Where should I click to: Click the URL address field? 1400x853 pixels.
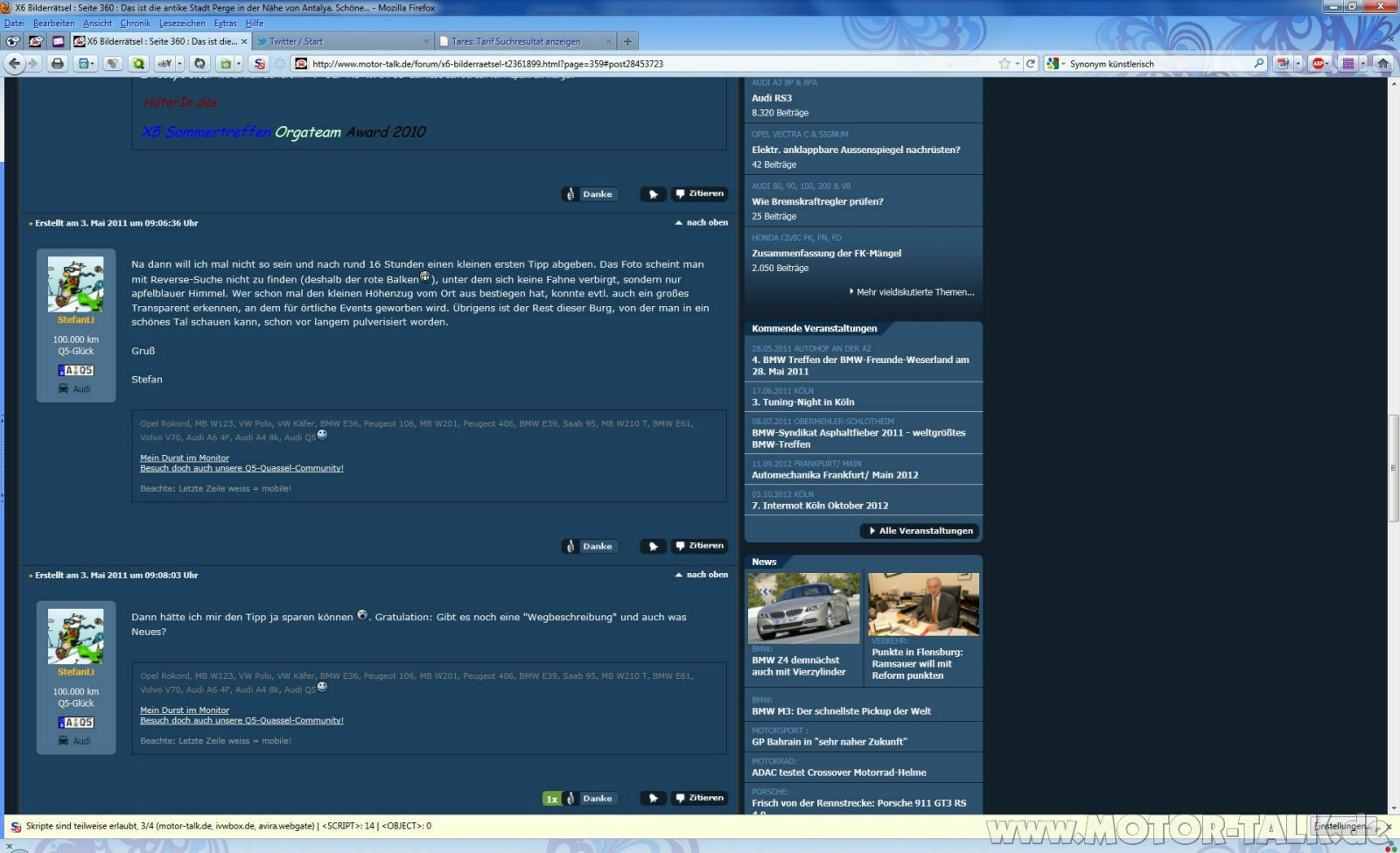(652, 64)
